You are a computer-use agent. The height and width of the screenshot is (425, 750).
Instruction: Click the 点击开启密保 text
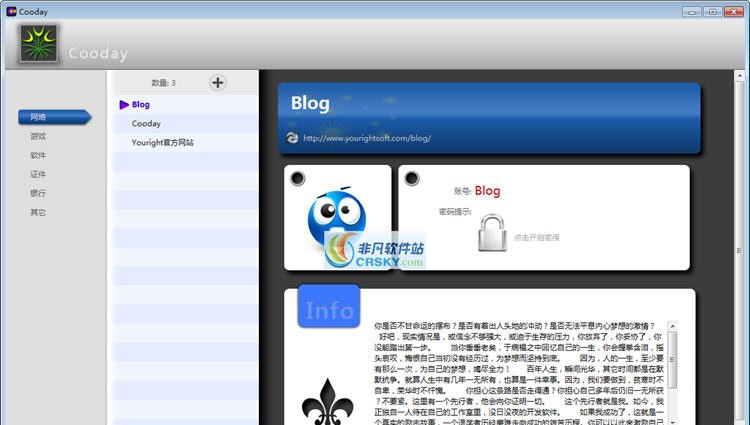point(537,237)
